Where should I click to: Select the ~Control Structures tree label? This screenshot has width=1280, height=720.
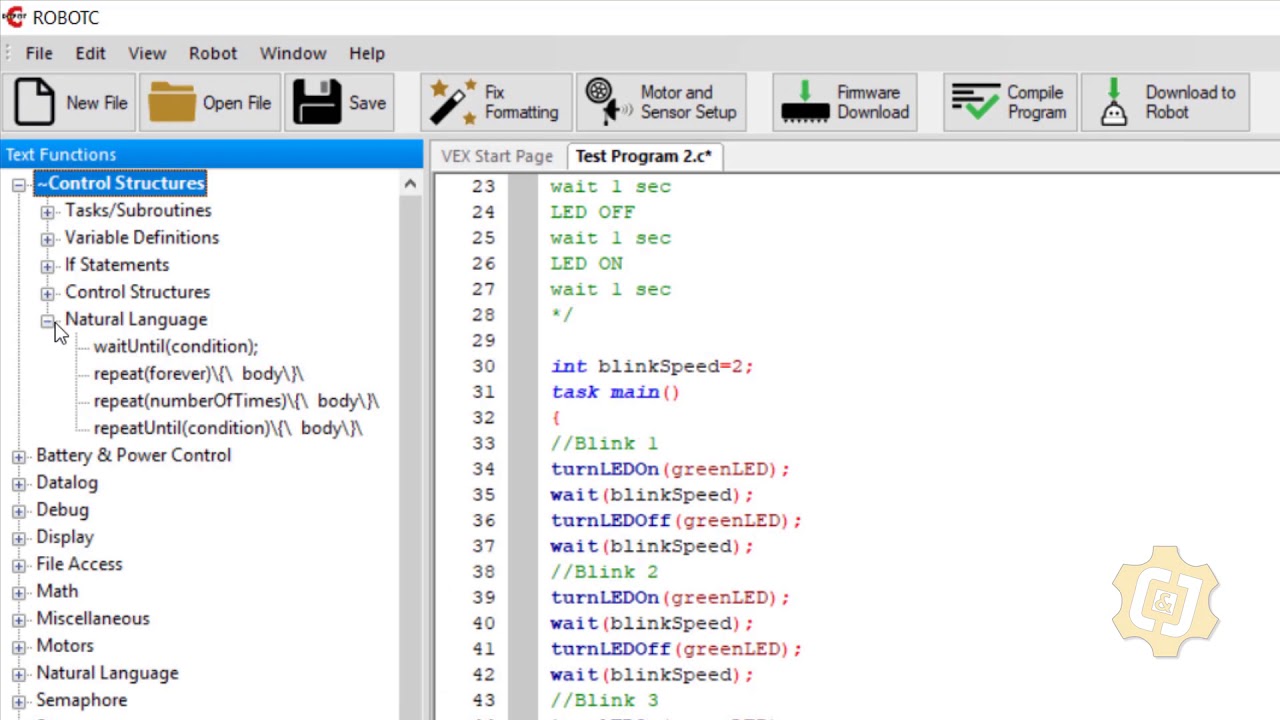pyautogui.click(x=120, y=183)
